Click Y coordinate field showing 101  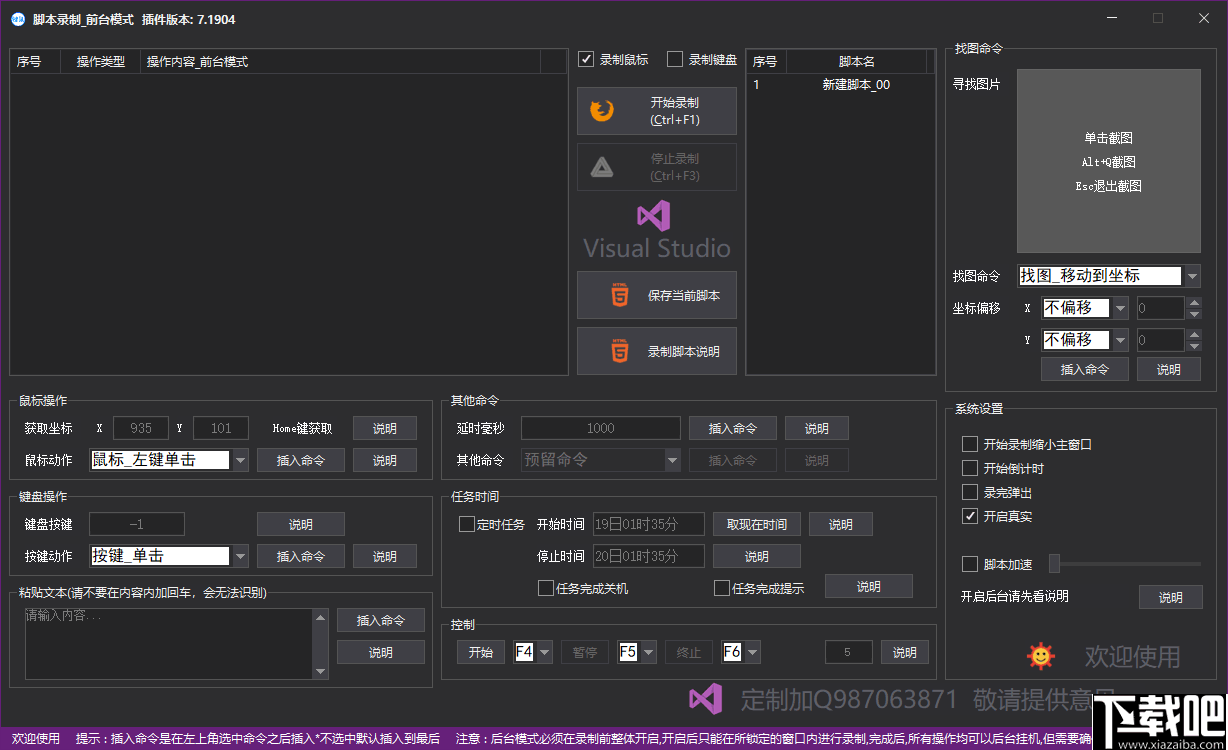click(221, 428)
